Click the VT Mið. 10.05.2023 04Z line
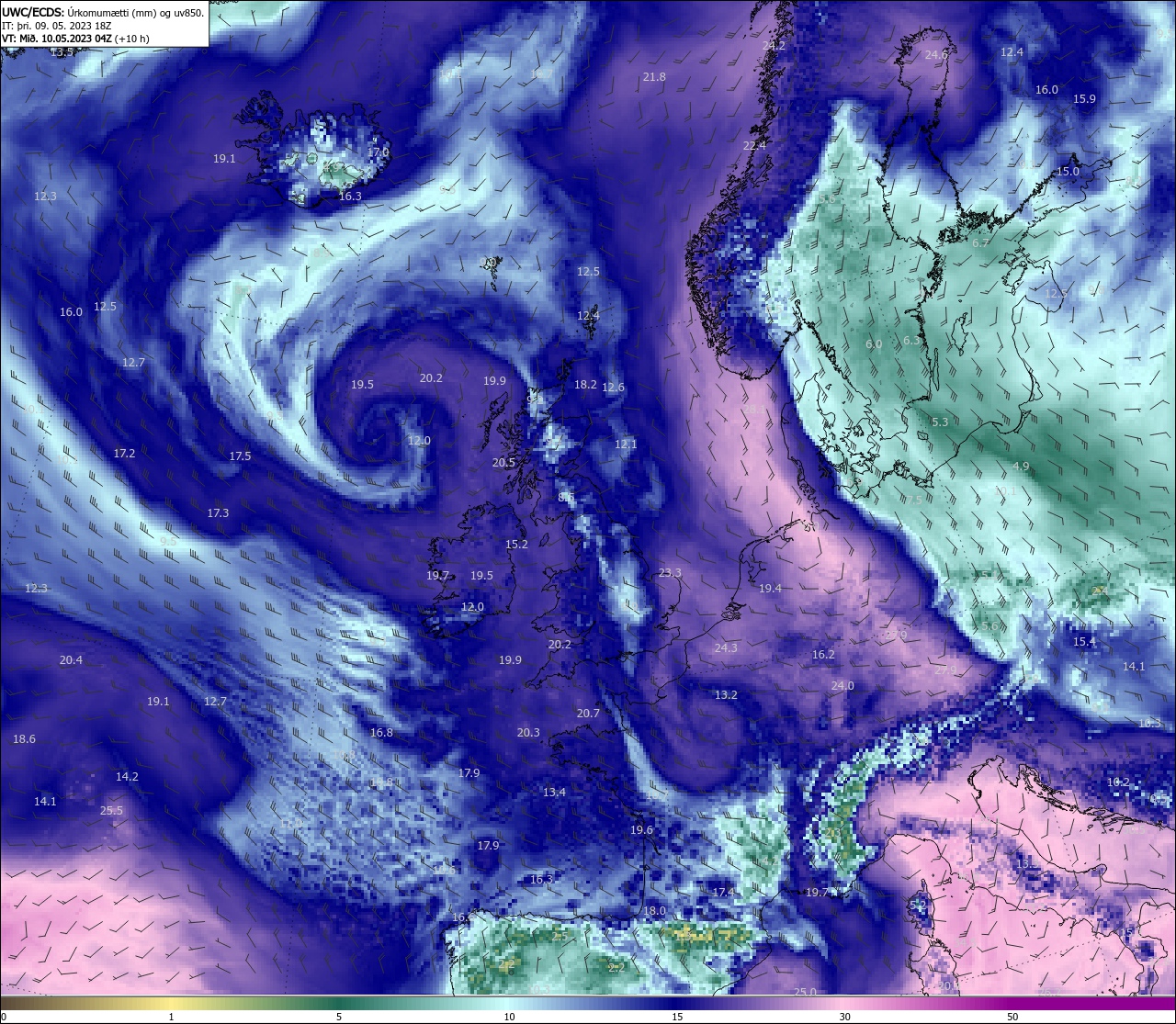 point(75,39)
